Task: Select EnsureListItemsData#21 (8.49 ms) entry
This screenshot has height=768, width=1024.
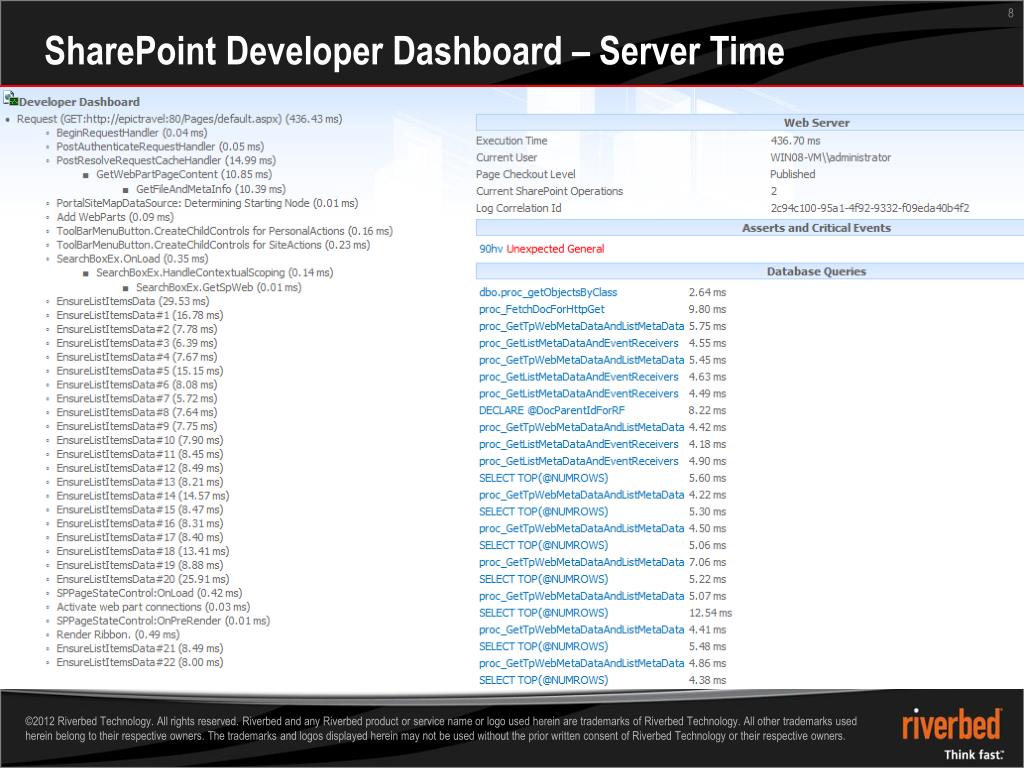Action: coord(140,648)
